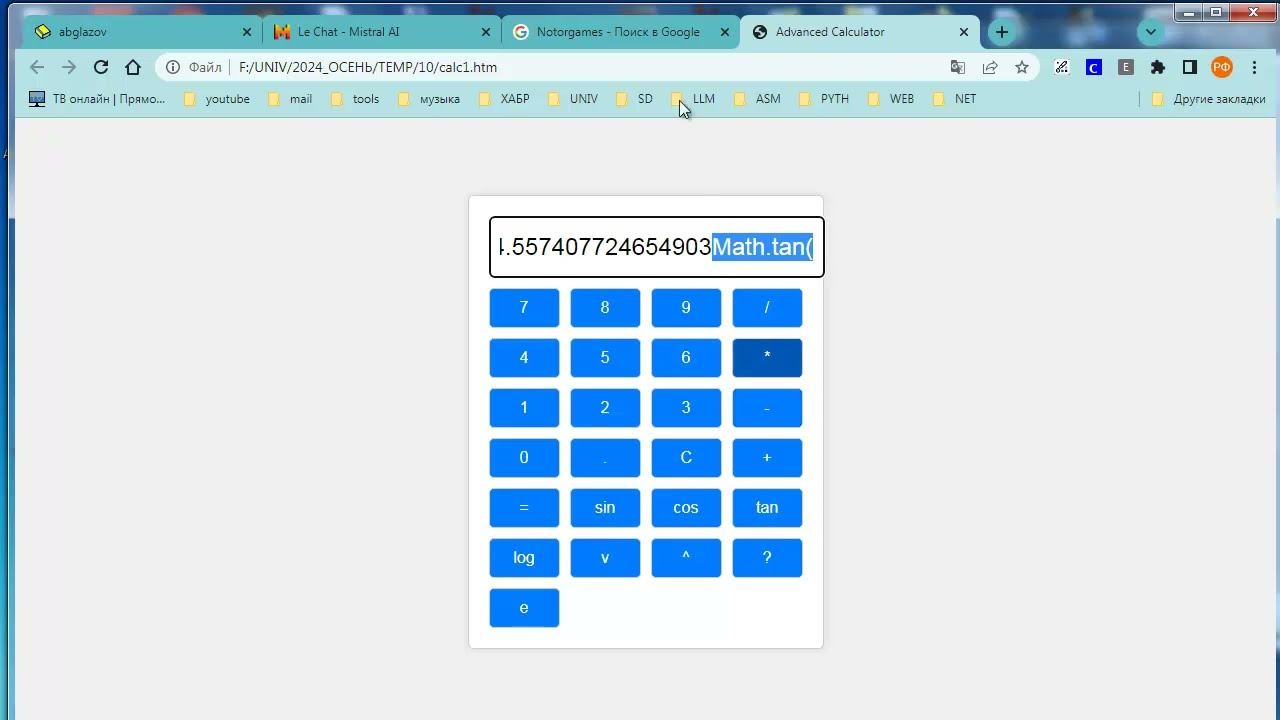The height and width of the screenshot is (720, 1280).
Task: Click the calculator display field
Action: 656,247
